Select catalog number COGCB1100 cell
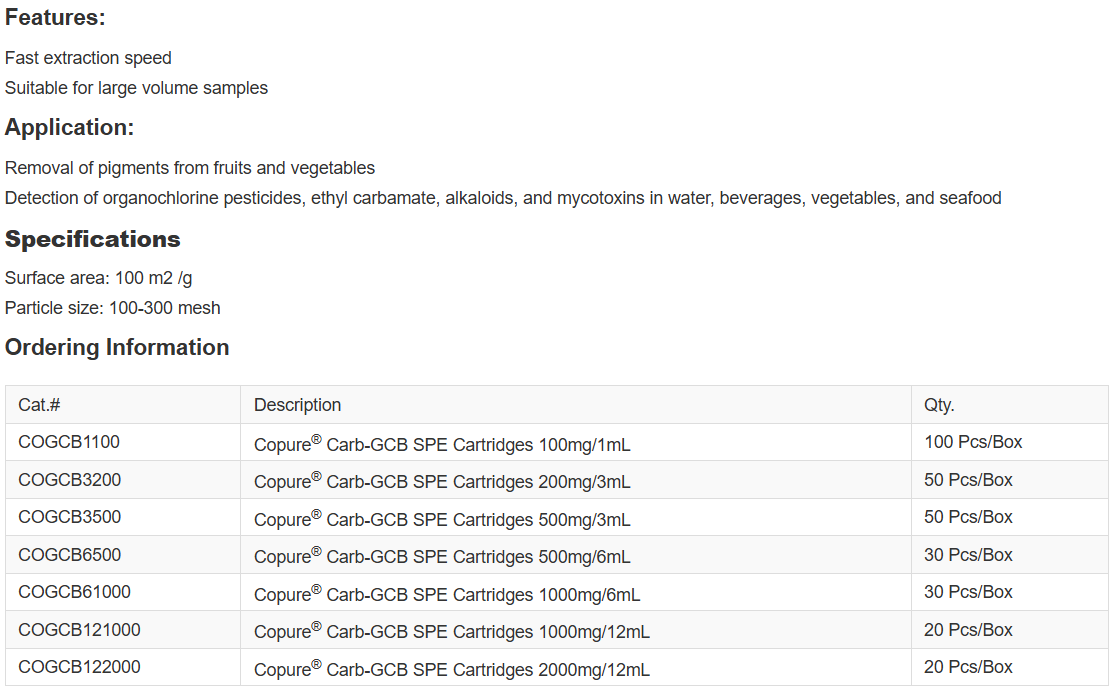Screen dimensions: 1117x694 coord(69,442)
